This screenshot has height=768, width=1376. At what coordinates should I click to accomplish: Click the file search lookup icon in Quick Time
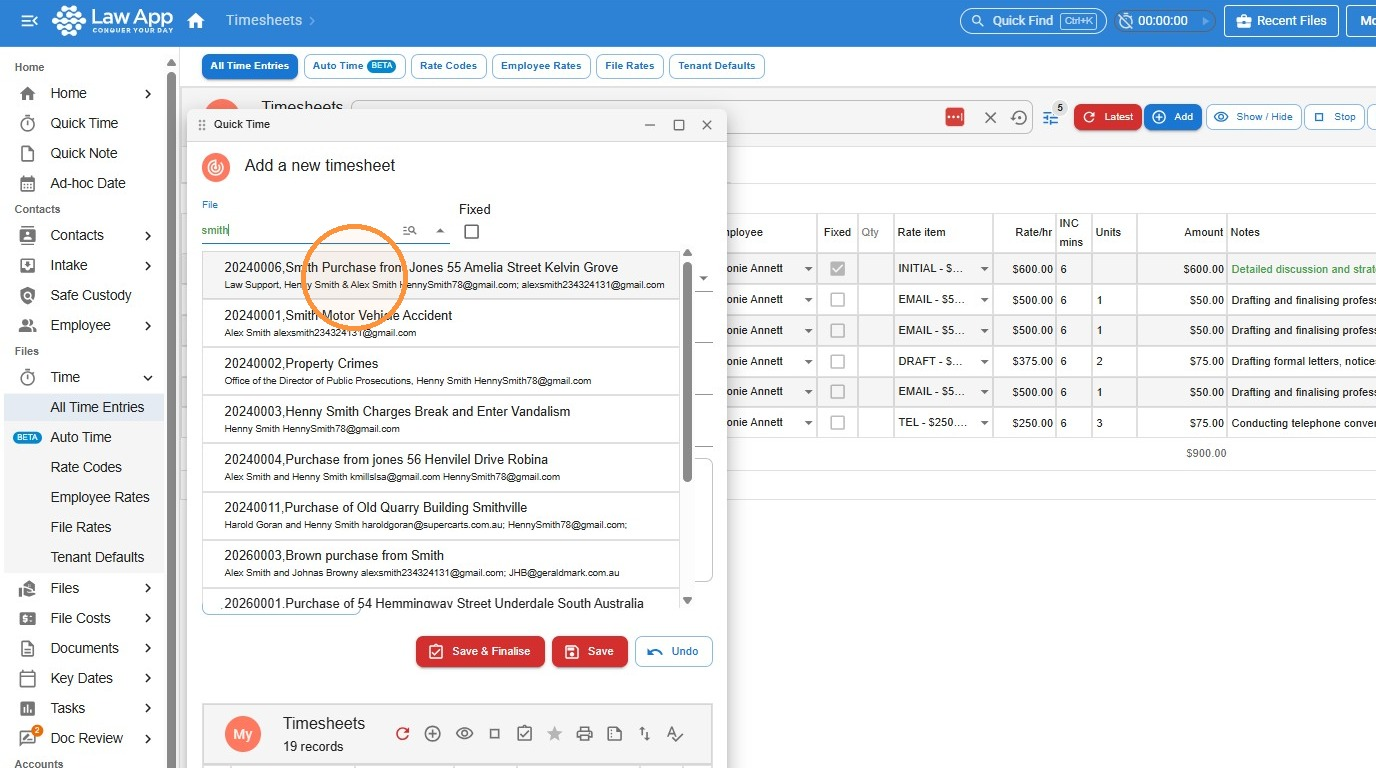point(409,230)
